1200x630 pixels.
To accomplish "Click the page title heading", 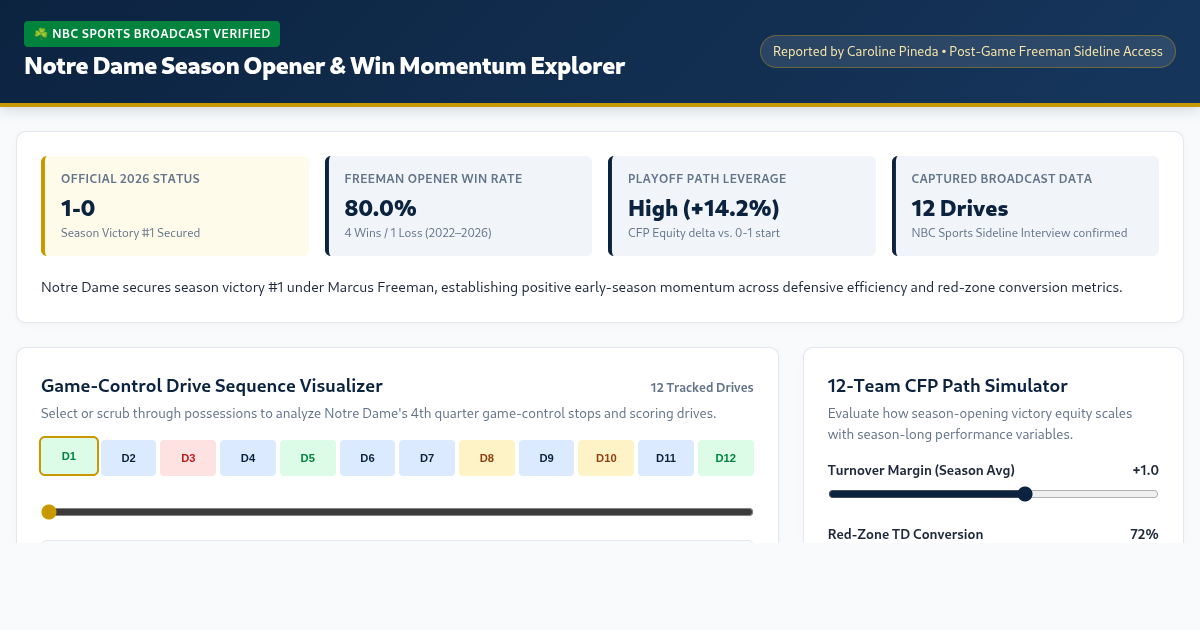I will tap(324, 66).
